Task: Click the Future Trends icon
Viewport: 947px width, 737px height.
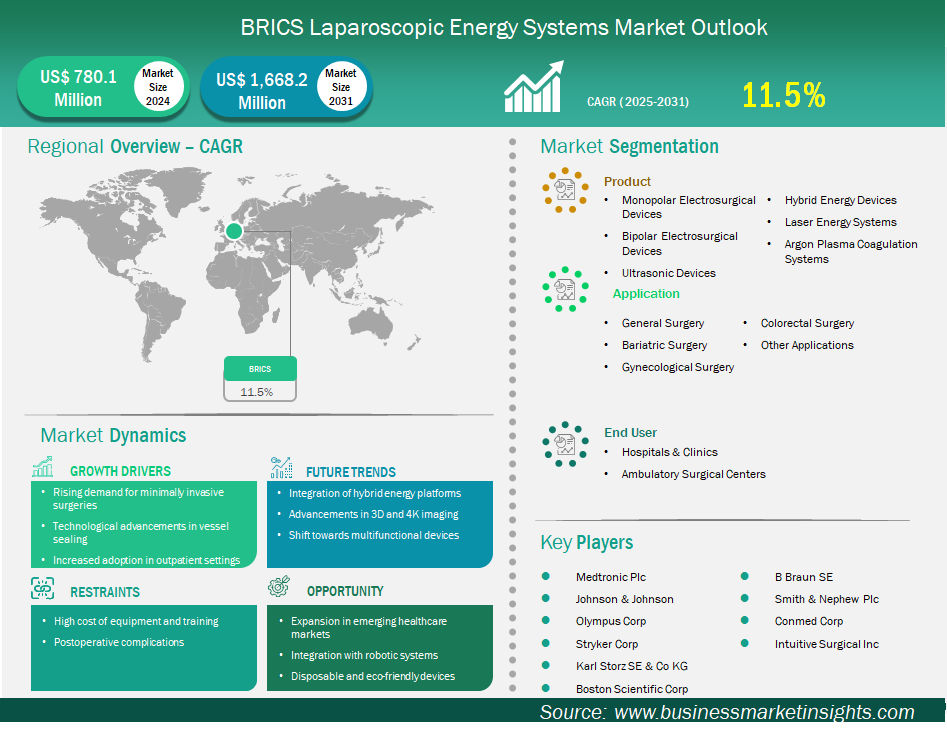Action: [281, 468]
